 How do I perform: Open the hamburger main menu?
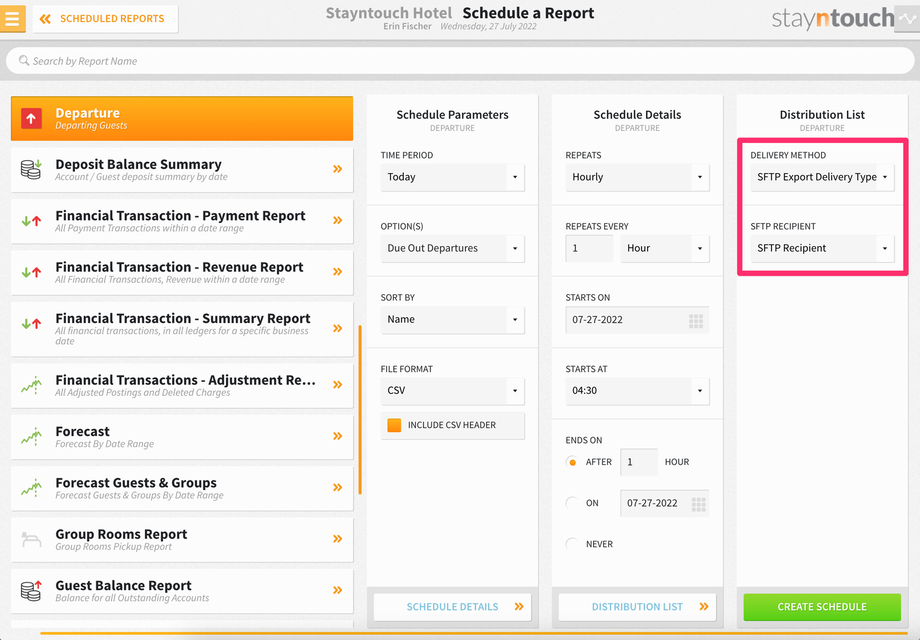[x=12, y=18]
